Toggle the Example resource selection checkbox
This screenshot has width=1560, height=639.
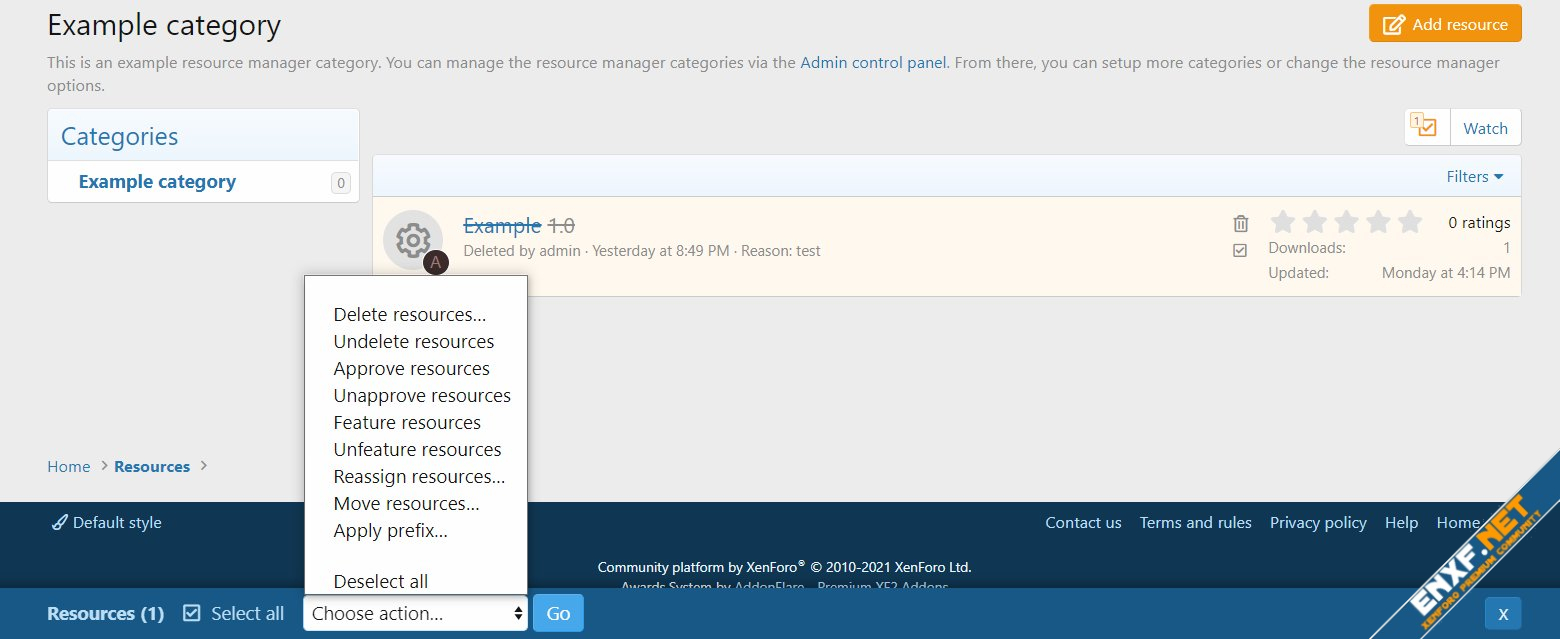(1240, 250)
